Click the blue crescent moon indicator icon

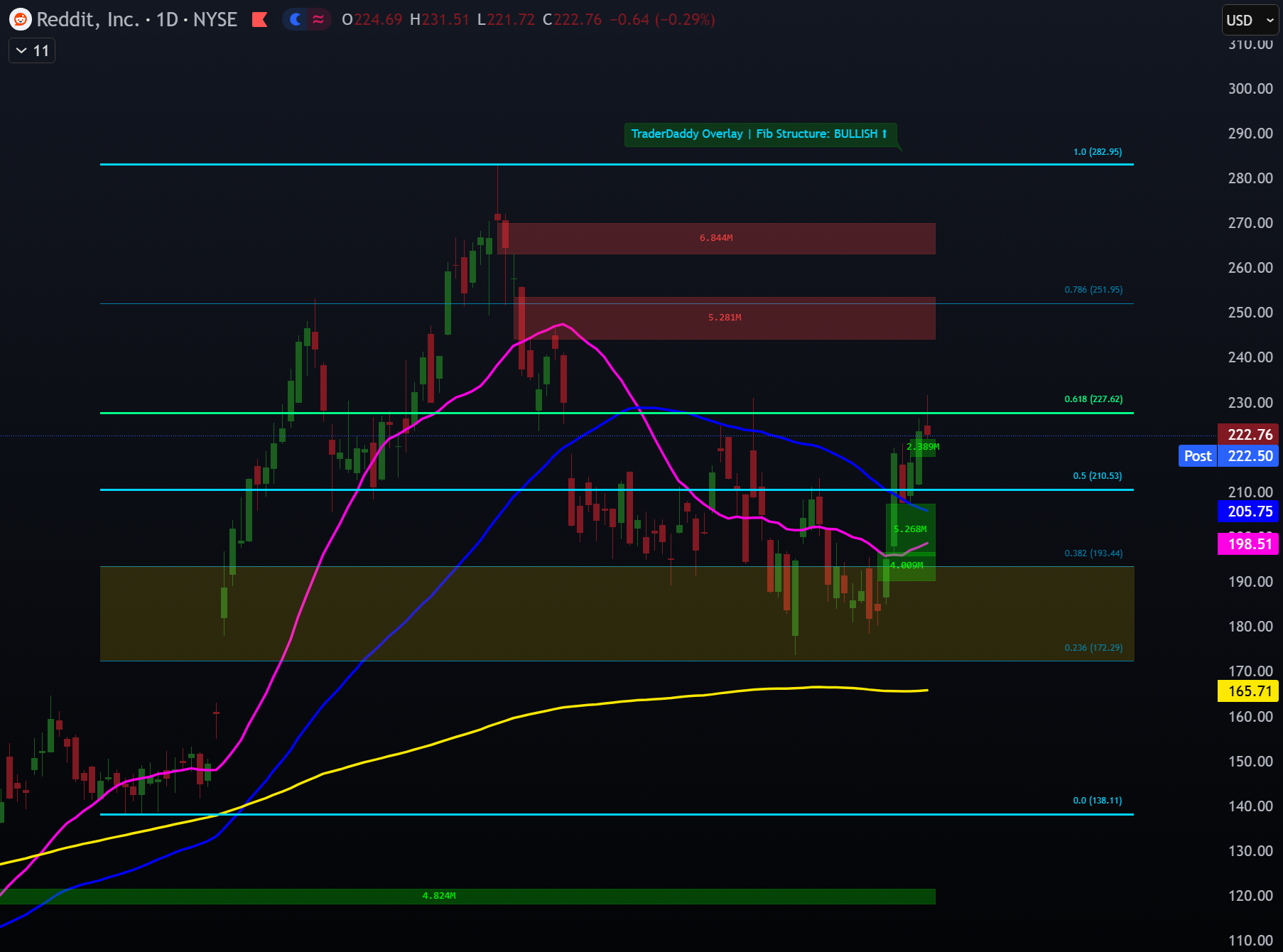click(x=294, y=20)
